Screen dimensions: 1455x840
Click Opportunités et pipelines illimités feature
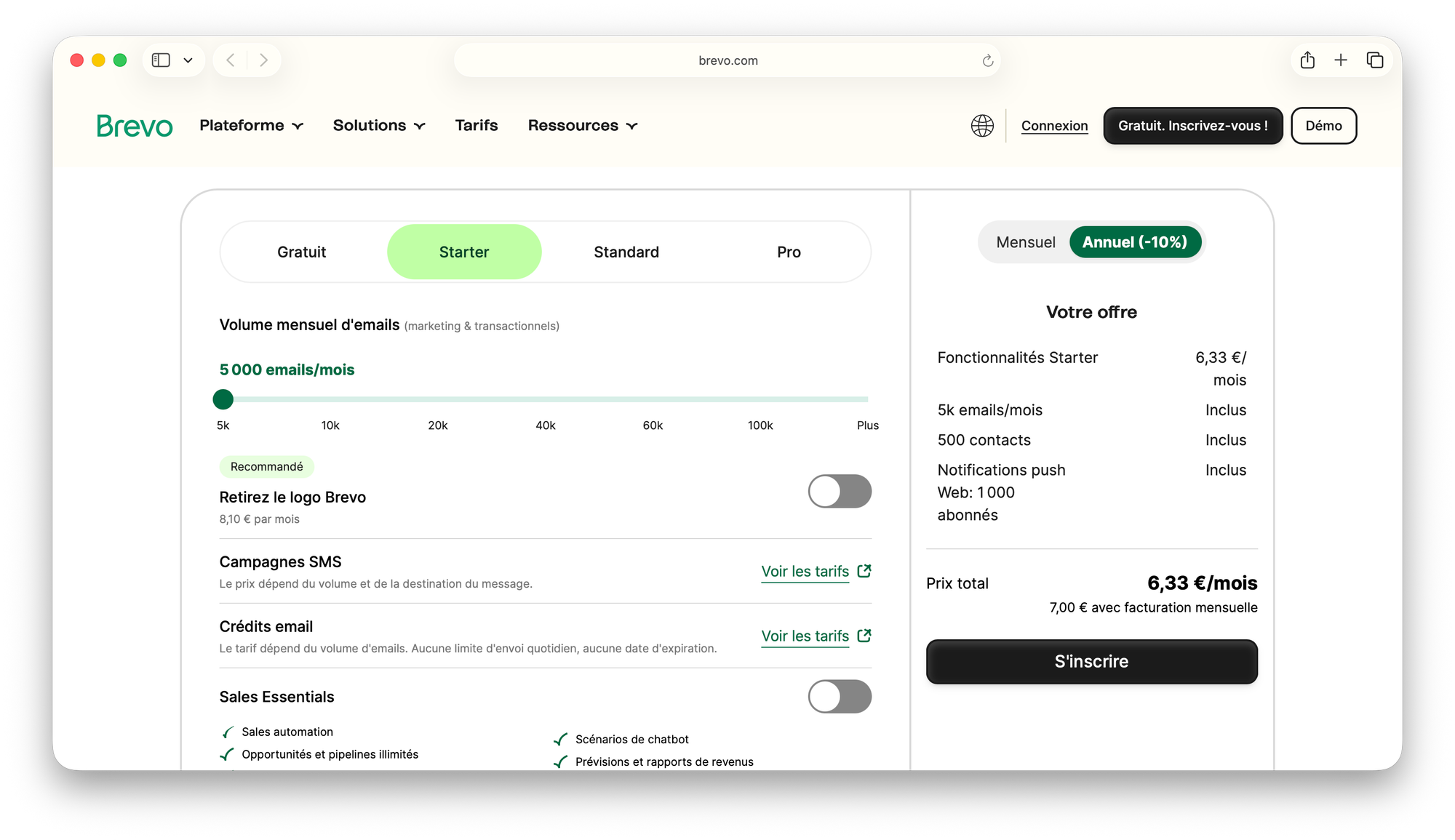330,754
